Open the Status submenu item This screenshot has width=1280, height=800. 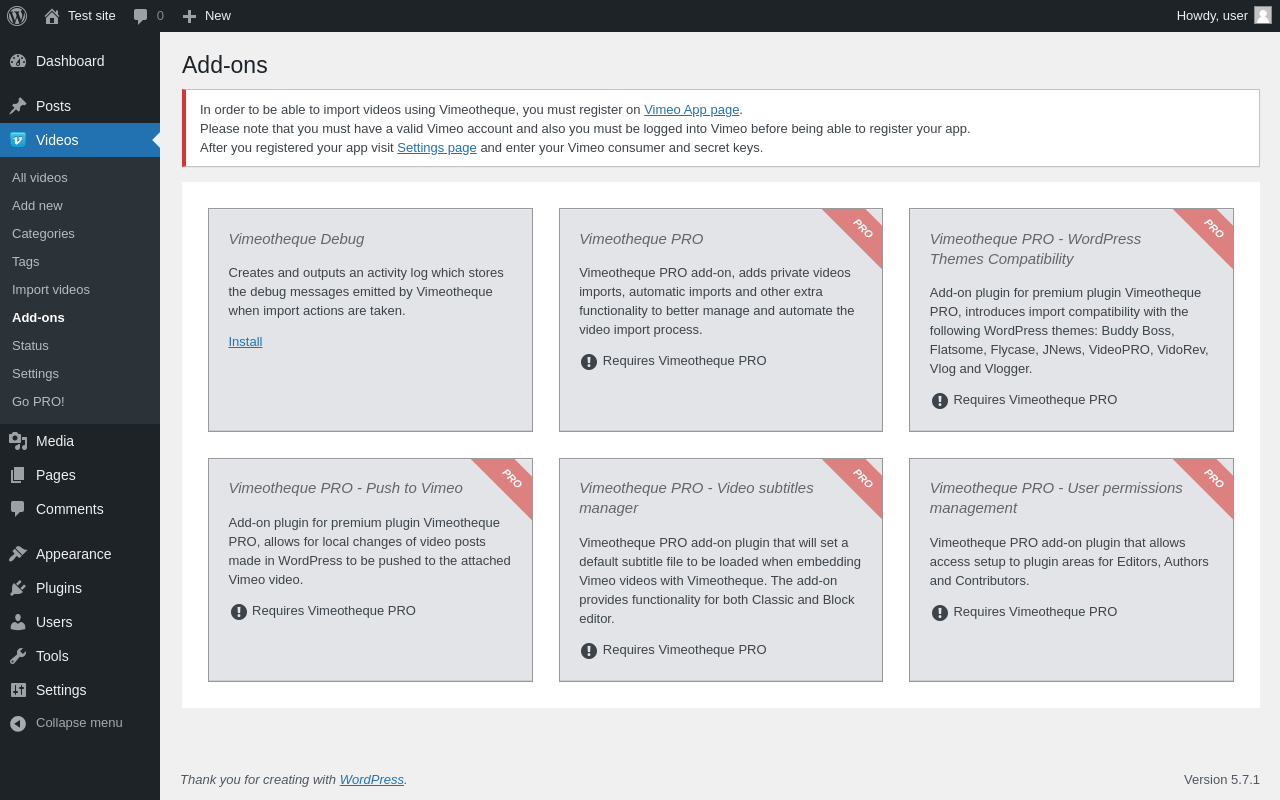click(30, 346)
